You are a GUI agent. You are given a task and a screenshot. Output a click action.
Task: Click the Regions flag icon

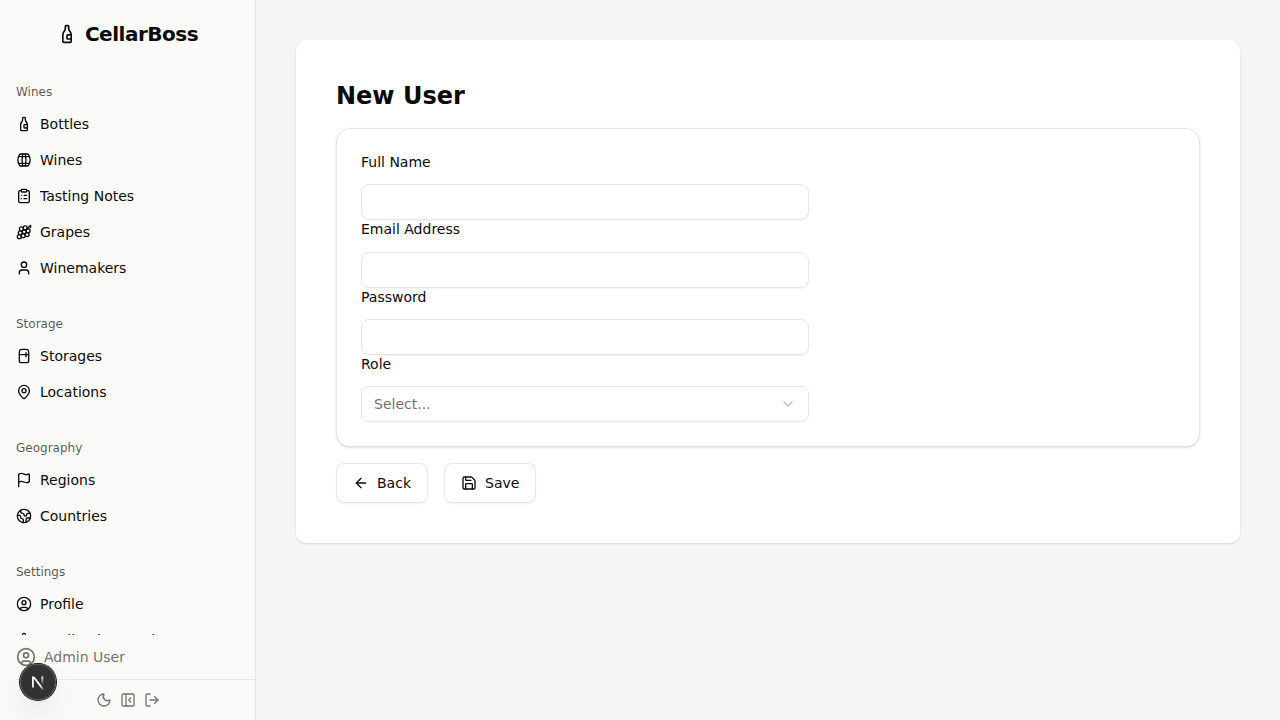tap(24, 480)
